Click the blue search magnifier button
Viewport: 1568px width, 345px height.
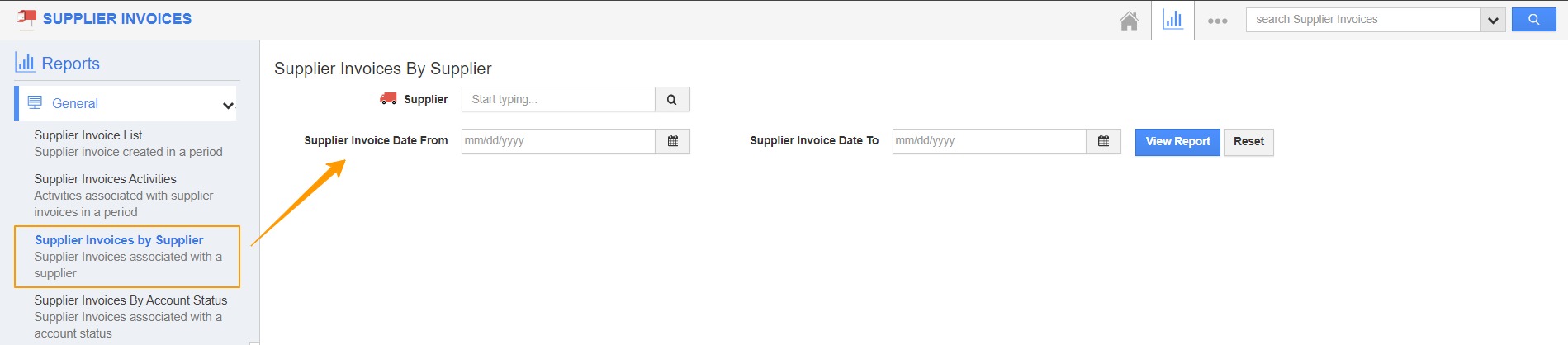[x=1533, y=20]
